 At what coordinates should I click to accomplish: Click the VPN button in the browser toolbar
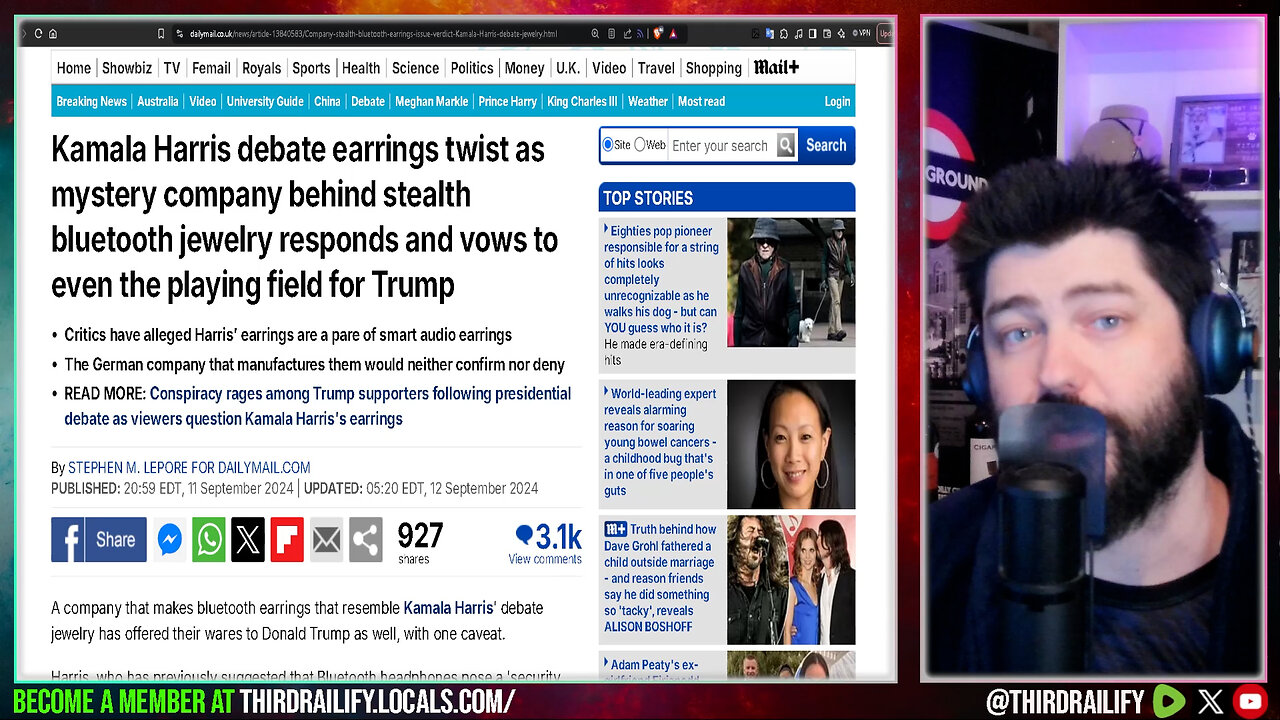(860, 34)
